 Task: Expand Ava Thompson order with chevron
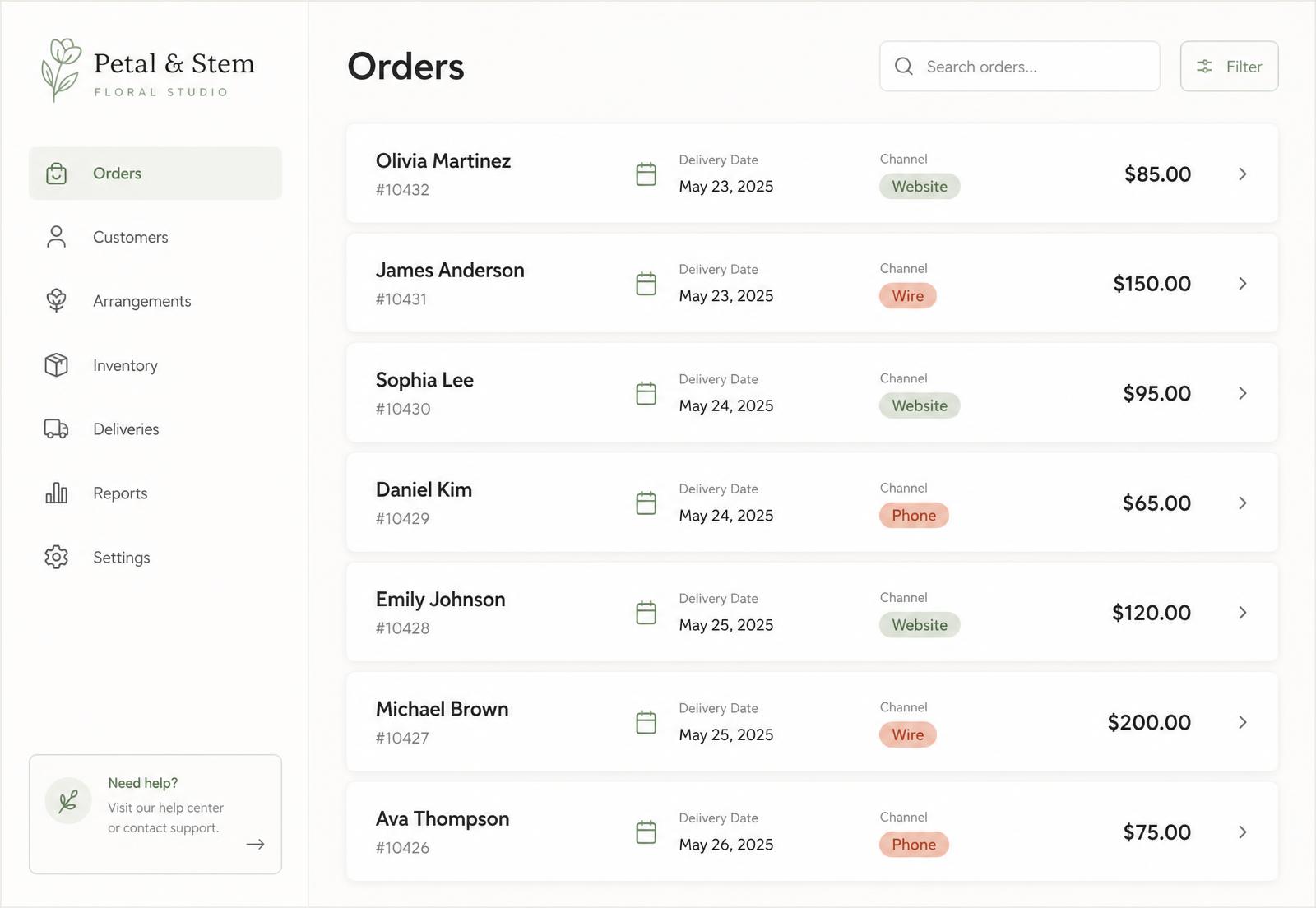(x=1242, y=832)
